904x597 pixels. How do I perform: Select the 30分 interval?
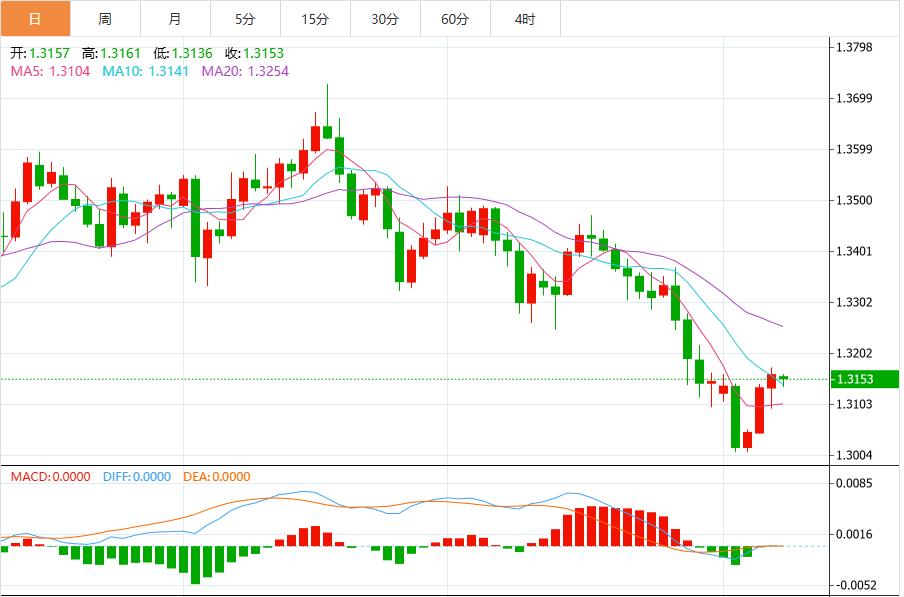(386, 19)
